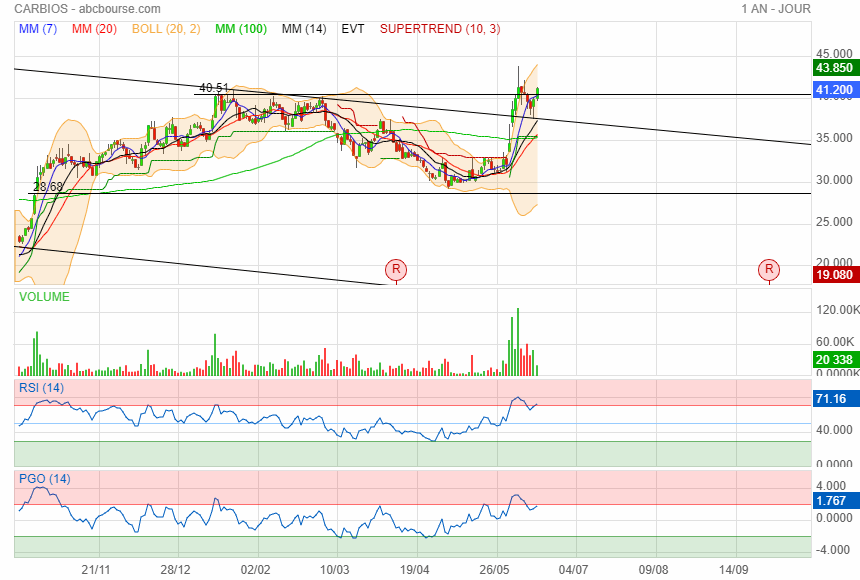Viewport: 860px width, 580px height.
Task: Click the 60.00K volume axis label
Action: coord(835,342)
